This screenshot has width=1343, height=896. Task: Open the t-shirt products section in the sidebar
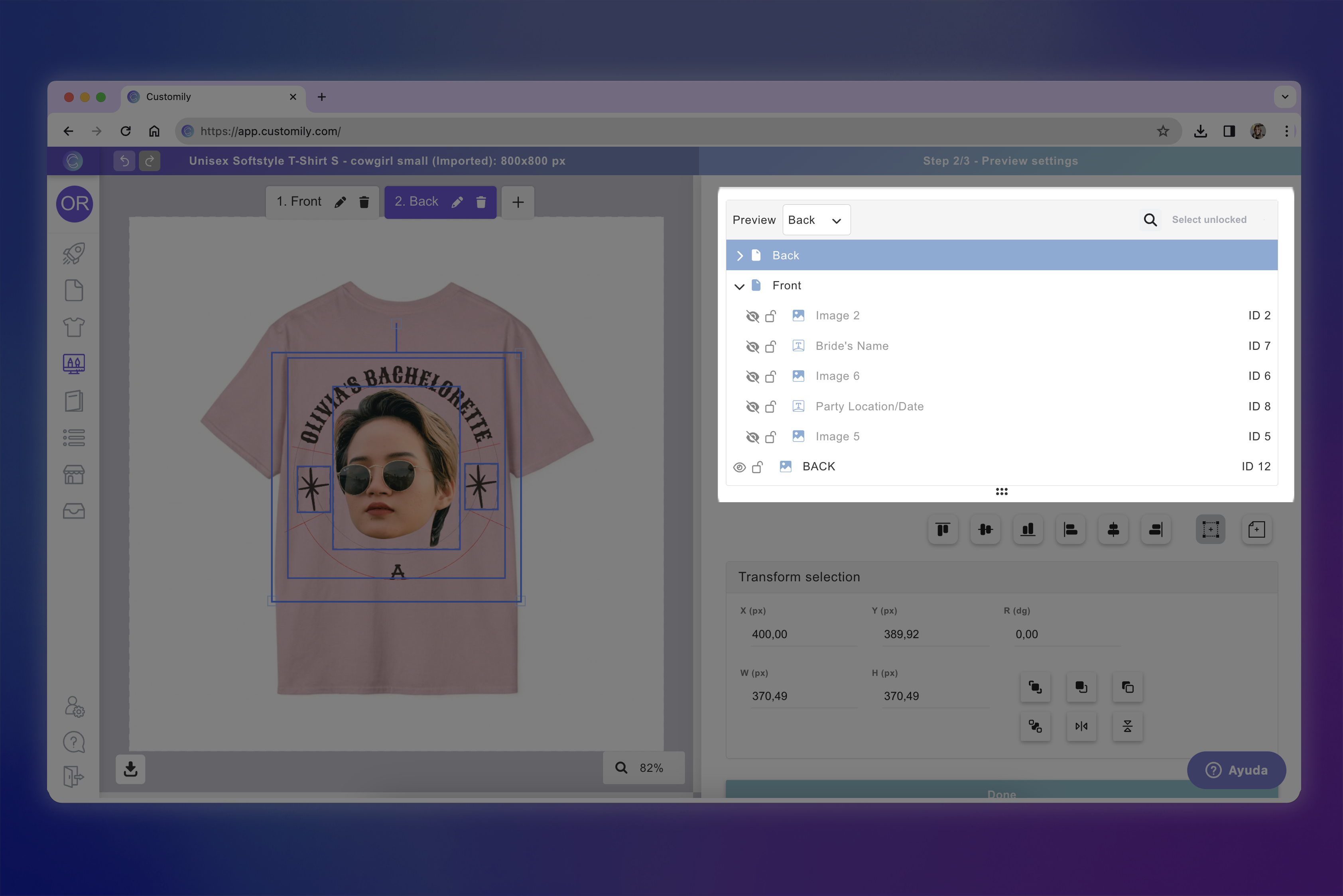74,327
